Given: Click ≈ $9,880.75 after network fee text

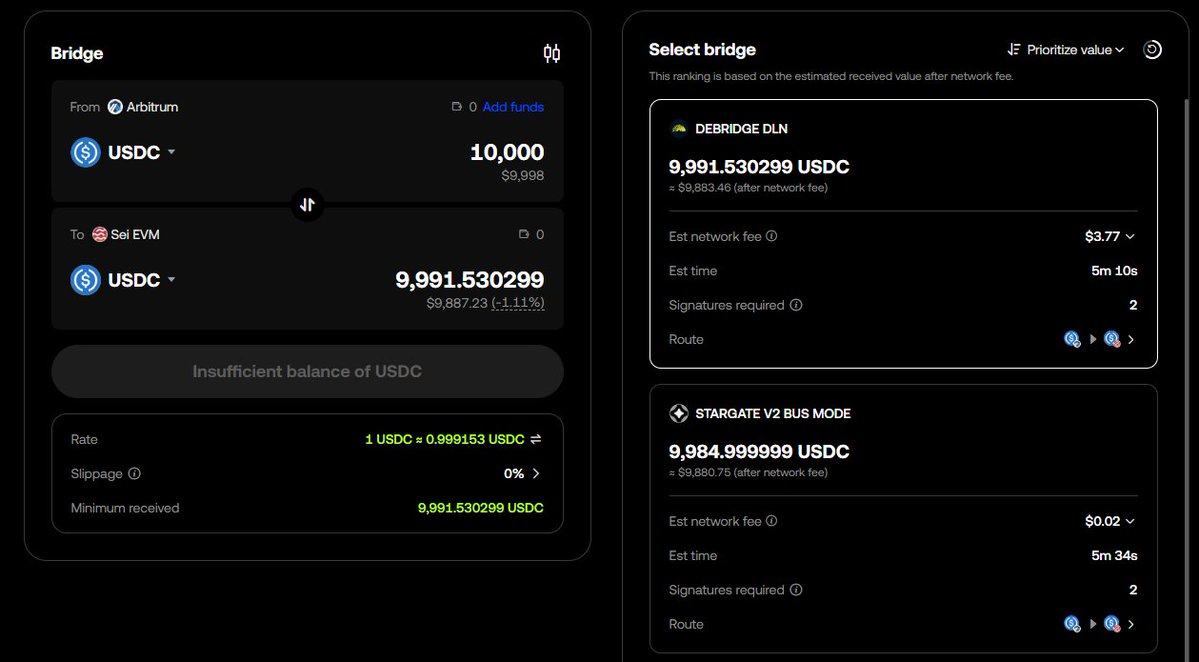Looking at the screenshot, I should [748, 473].
